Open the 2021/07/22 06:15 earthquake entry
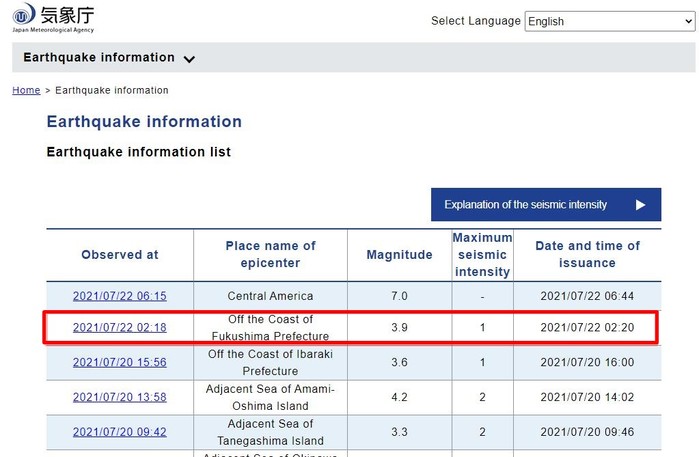 120,296
